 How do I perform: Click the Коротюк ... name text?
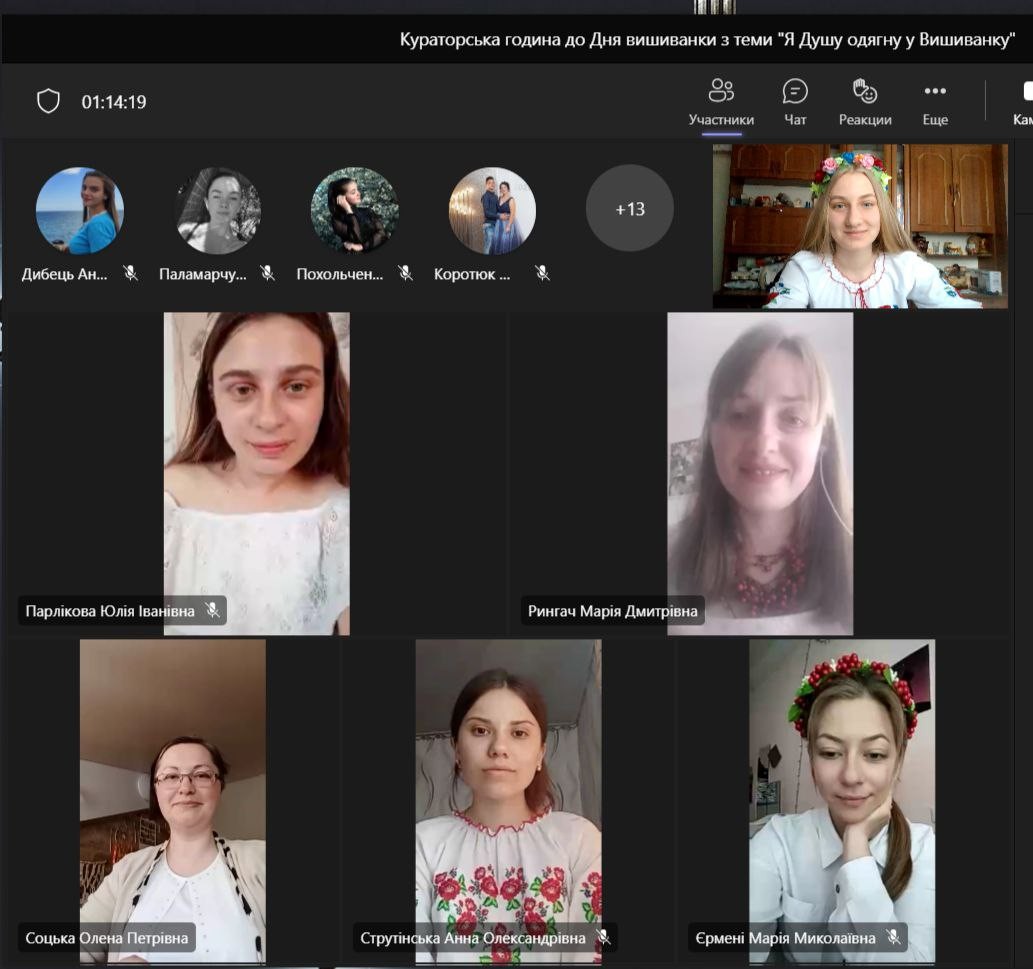click(472, 274)
